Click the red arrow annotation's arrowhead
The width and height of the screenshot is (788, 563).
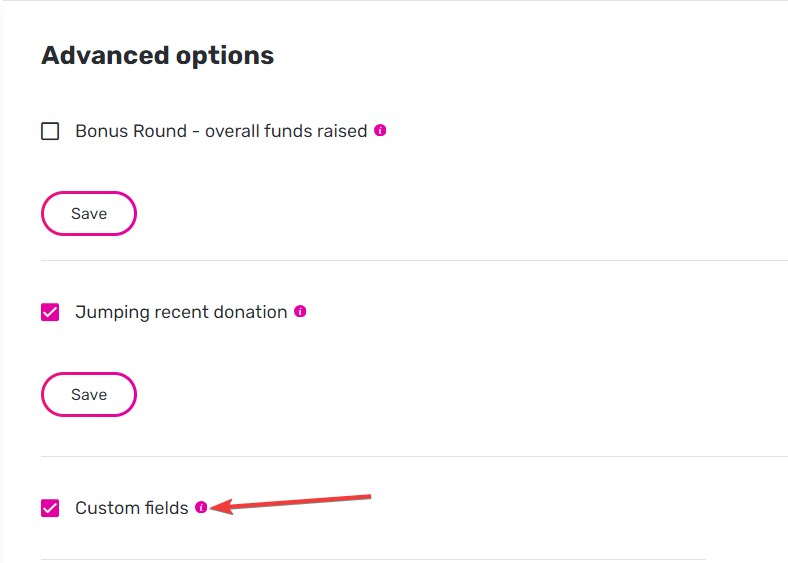pos(218,507)
